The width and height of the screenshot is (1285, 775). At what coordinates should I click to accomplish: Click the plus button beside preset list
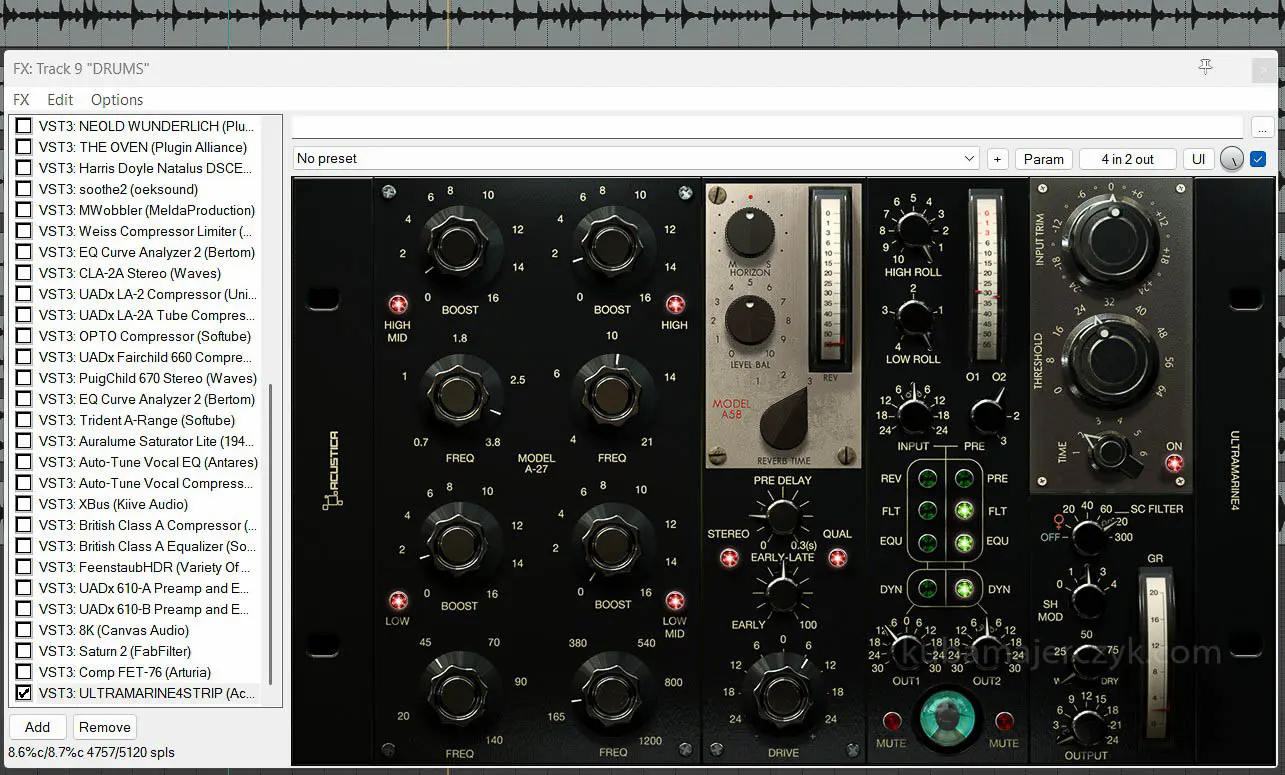coord(997,159)
